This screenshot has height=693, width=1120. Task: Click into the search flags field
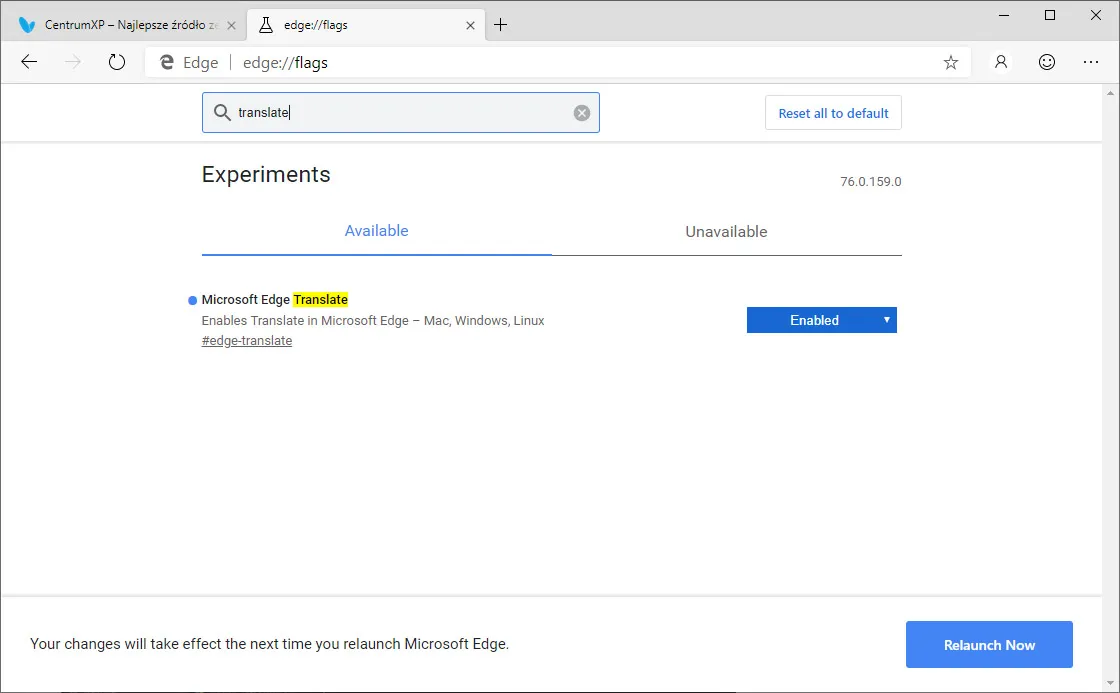401,113
